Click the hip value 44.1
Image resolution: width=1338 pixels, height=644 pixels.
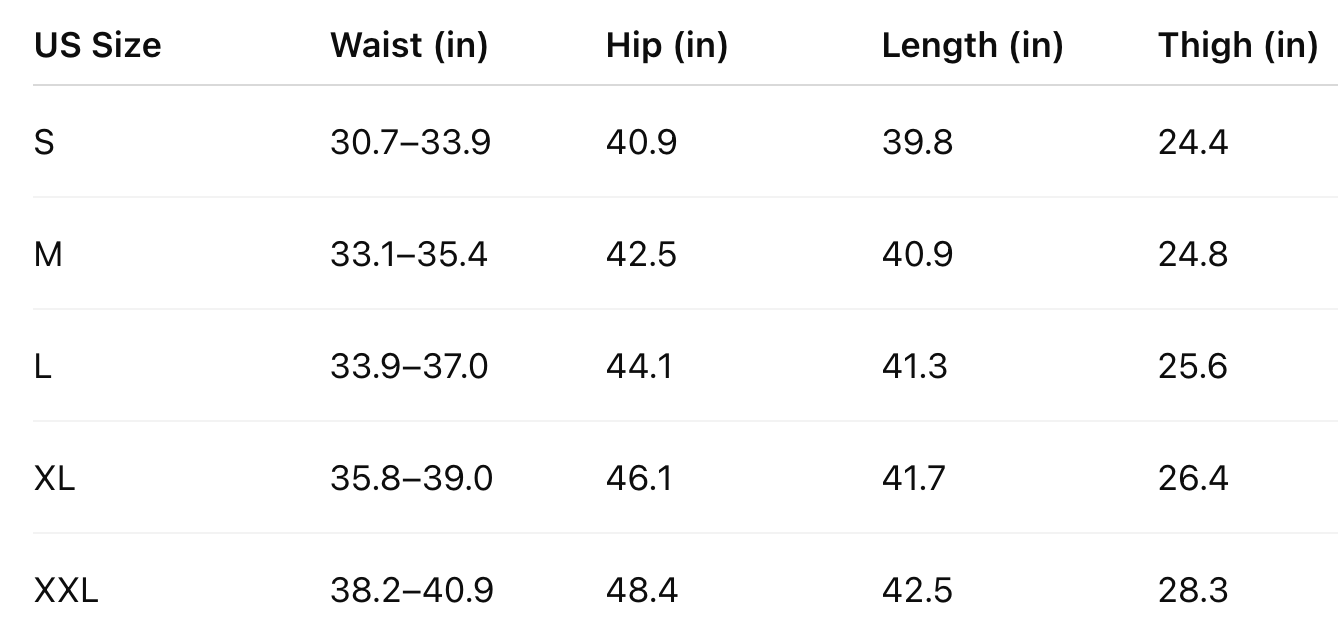639,366
